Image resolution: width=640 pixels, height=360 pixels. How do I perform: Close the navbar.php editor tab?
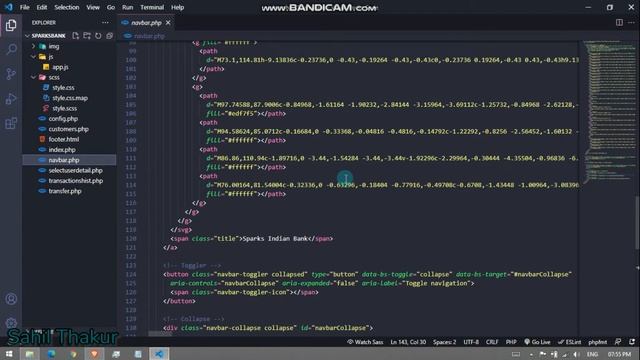point(168,22)
